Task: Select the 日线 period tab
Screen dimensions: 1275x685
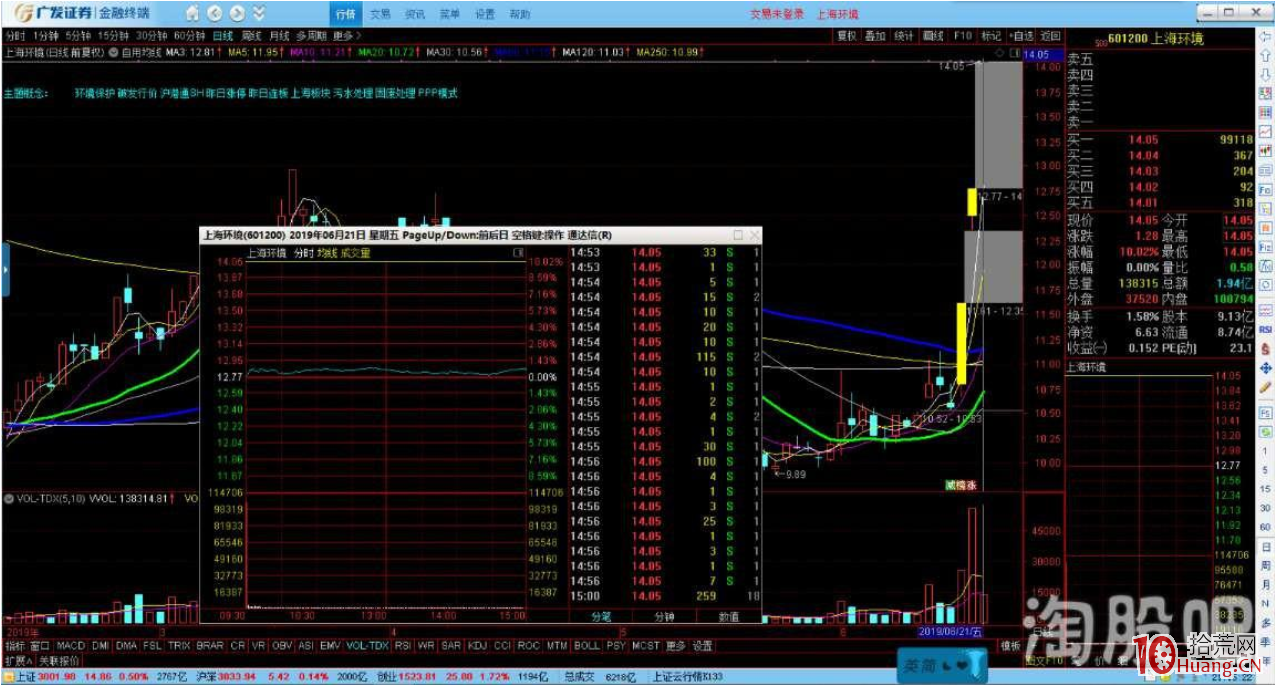Action: point(223,36)
